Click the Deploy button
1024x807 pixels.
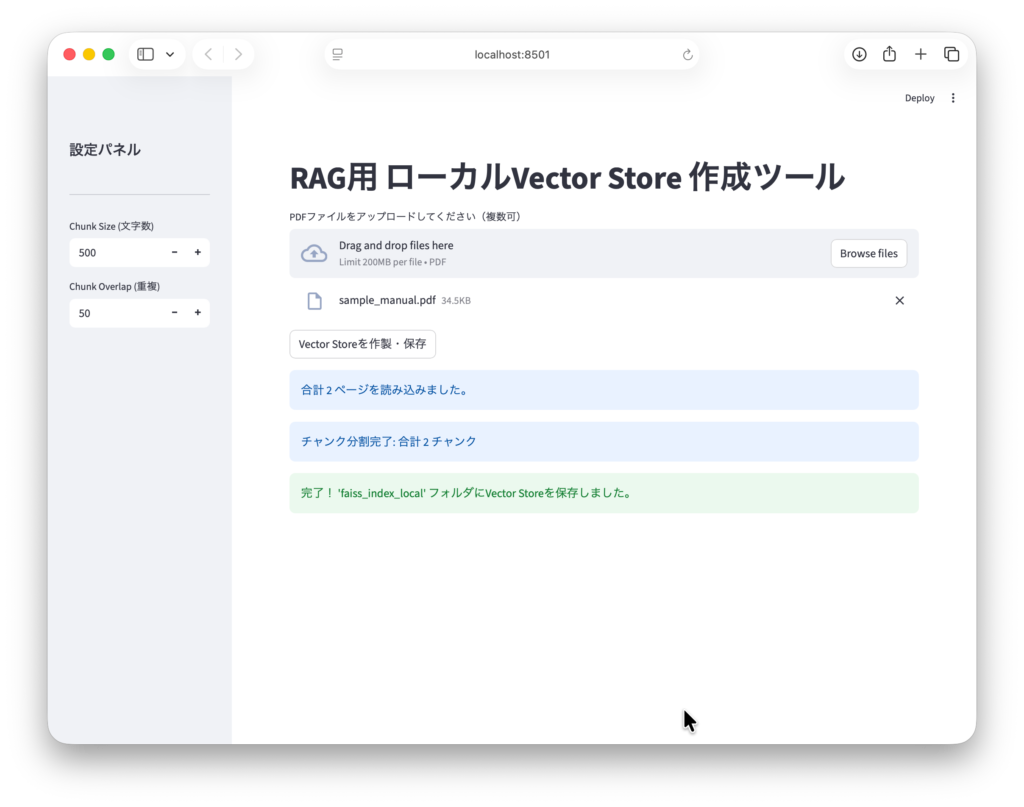click(919, 98)
